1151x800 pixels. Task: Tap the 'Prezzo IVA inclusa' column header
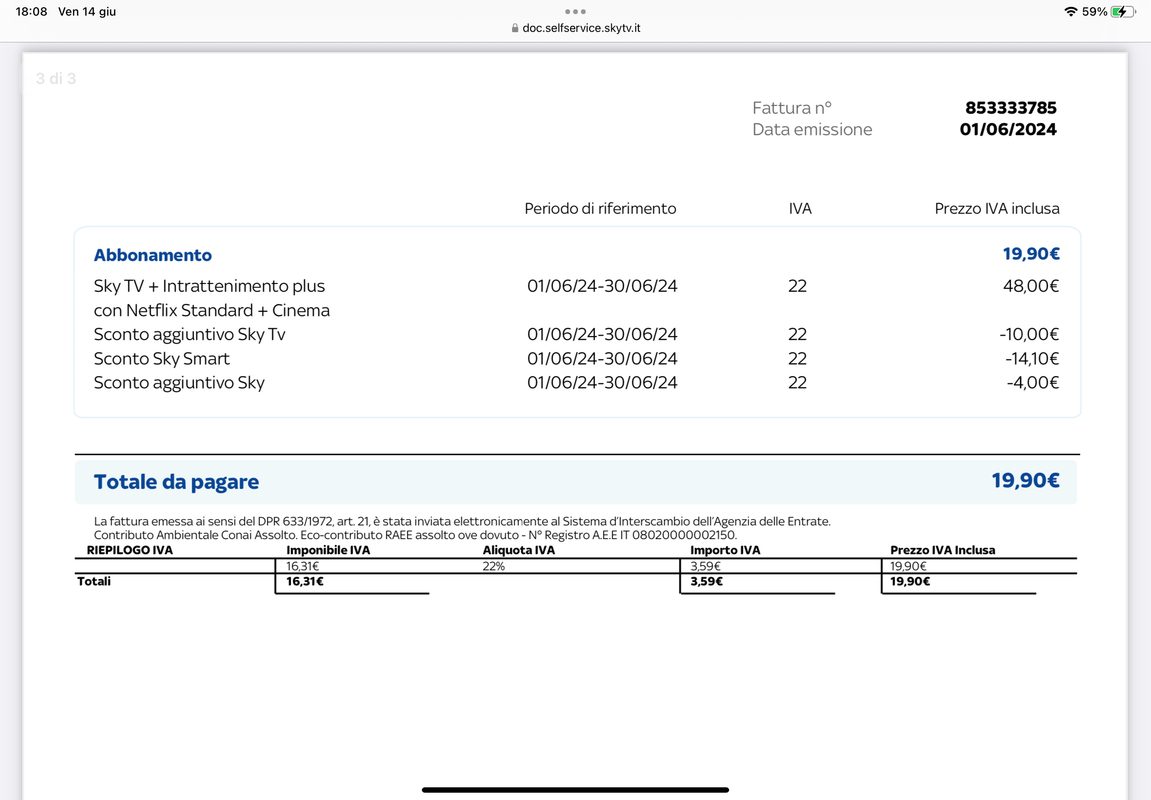tap(997, 208)
